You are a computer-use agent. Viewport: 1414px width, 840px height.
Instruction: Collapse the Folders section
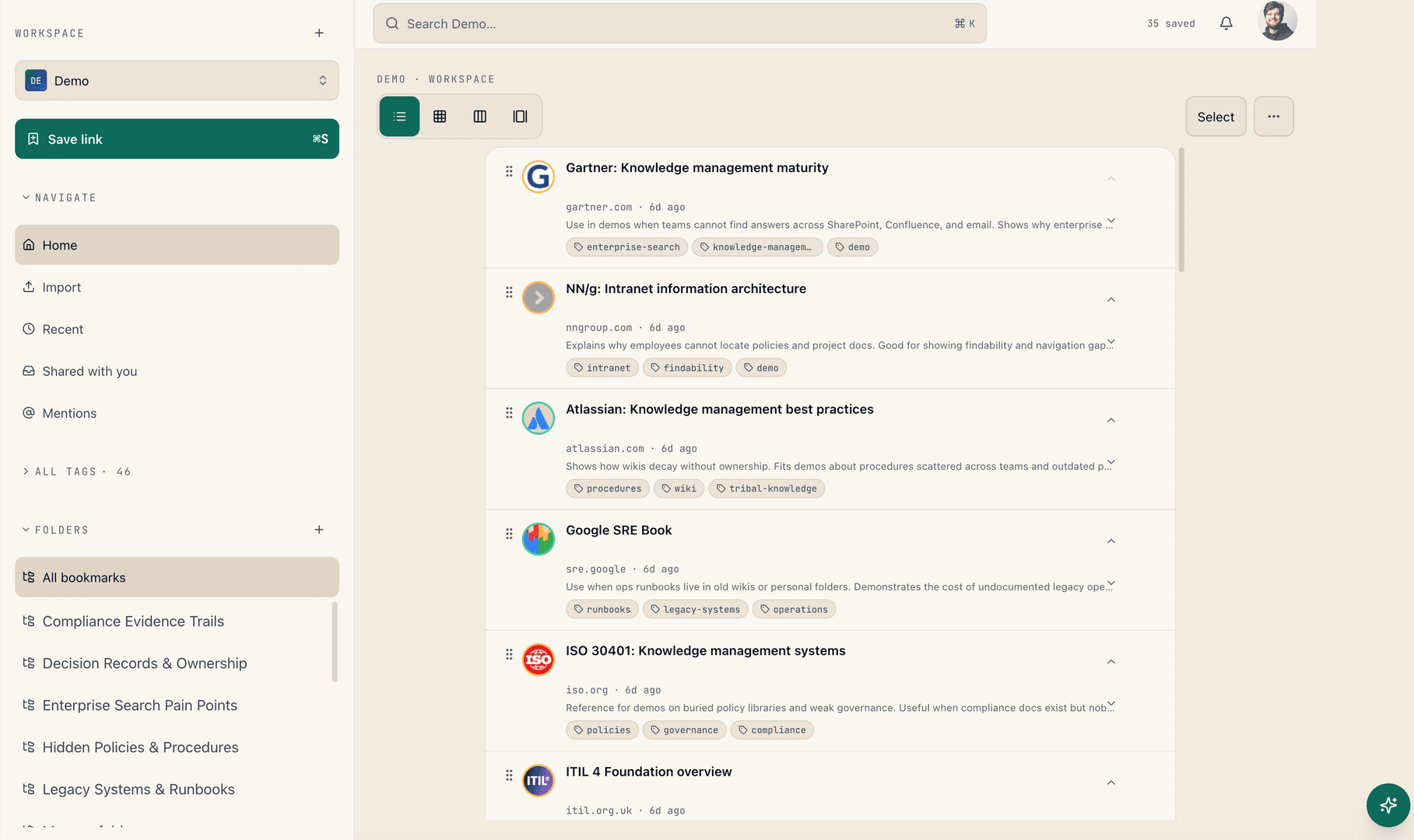click(x=55, y=530)
